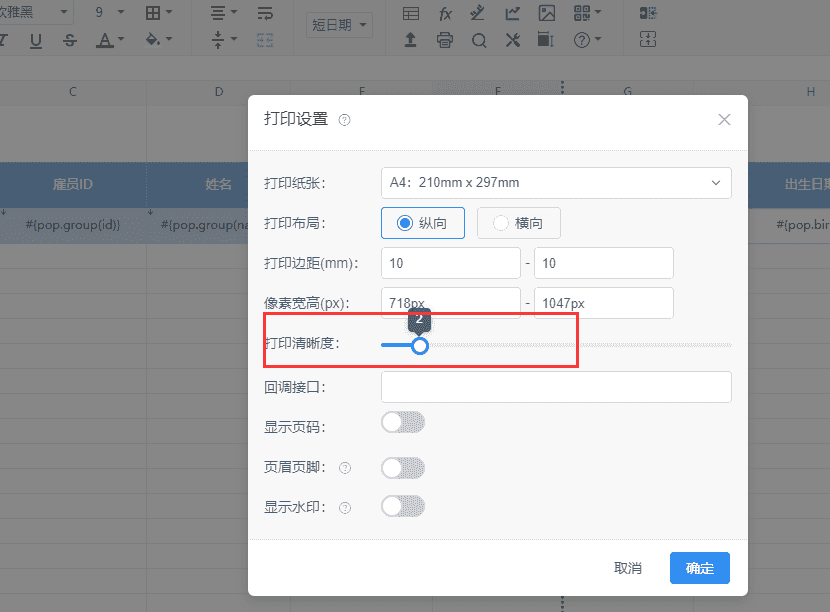Toggle strikethrough formatting in toolbar
The width and height of the screenshot is (830, 612).
(x=70, y=40)
